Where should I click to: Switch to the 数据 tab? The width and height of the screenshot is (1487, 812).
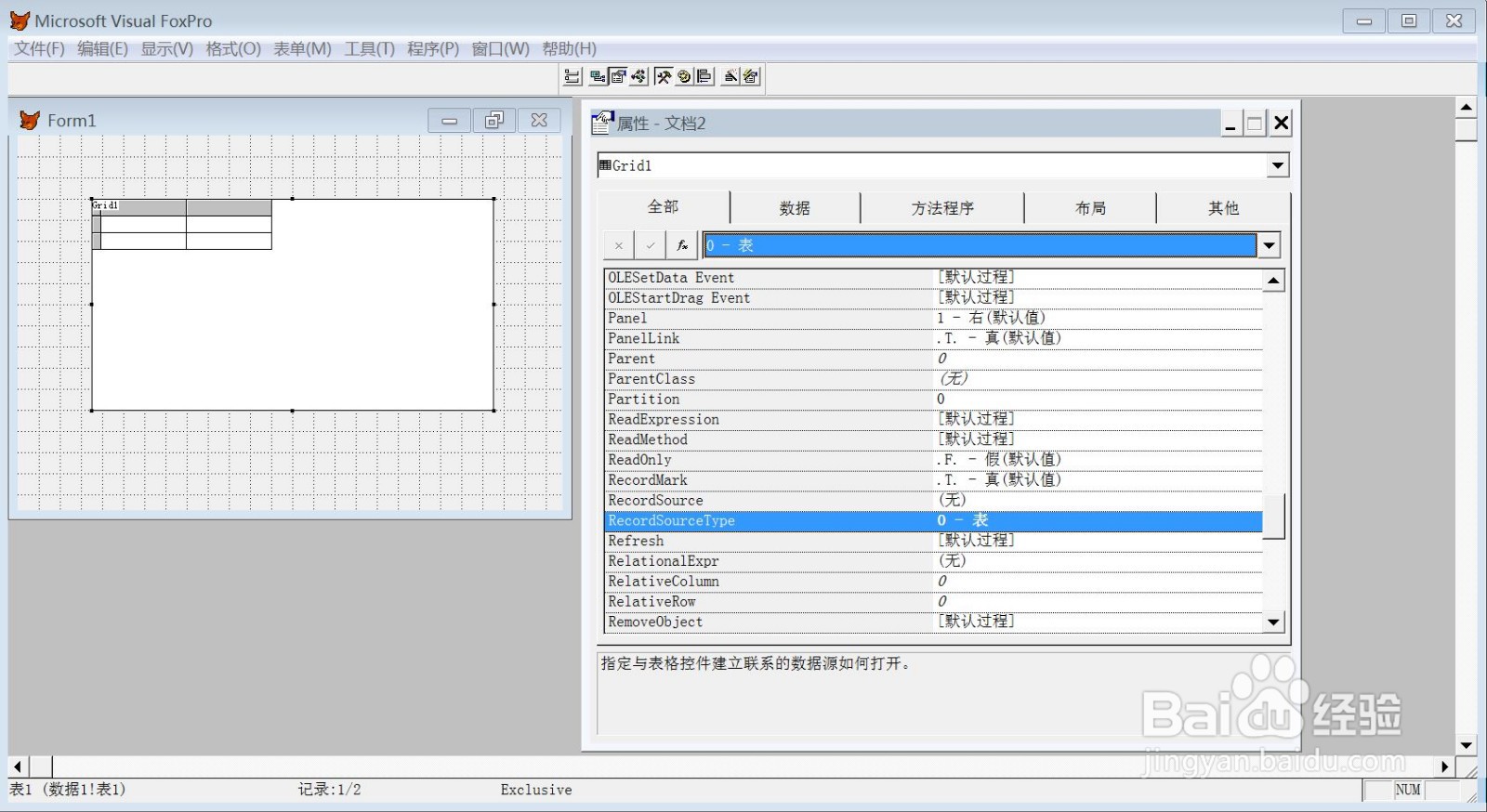795,208
